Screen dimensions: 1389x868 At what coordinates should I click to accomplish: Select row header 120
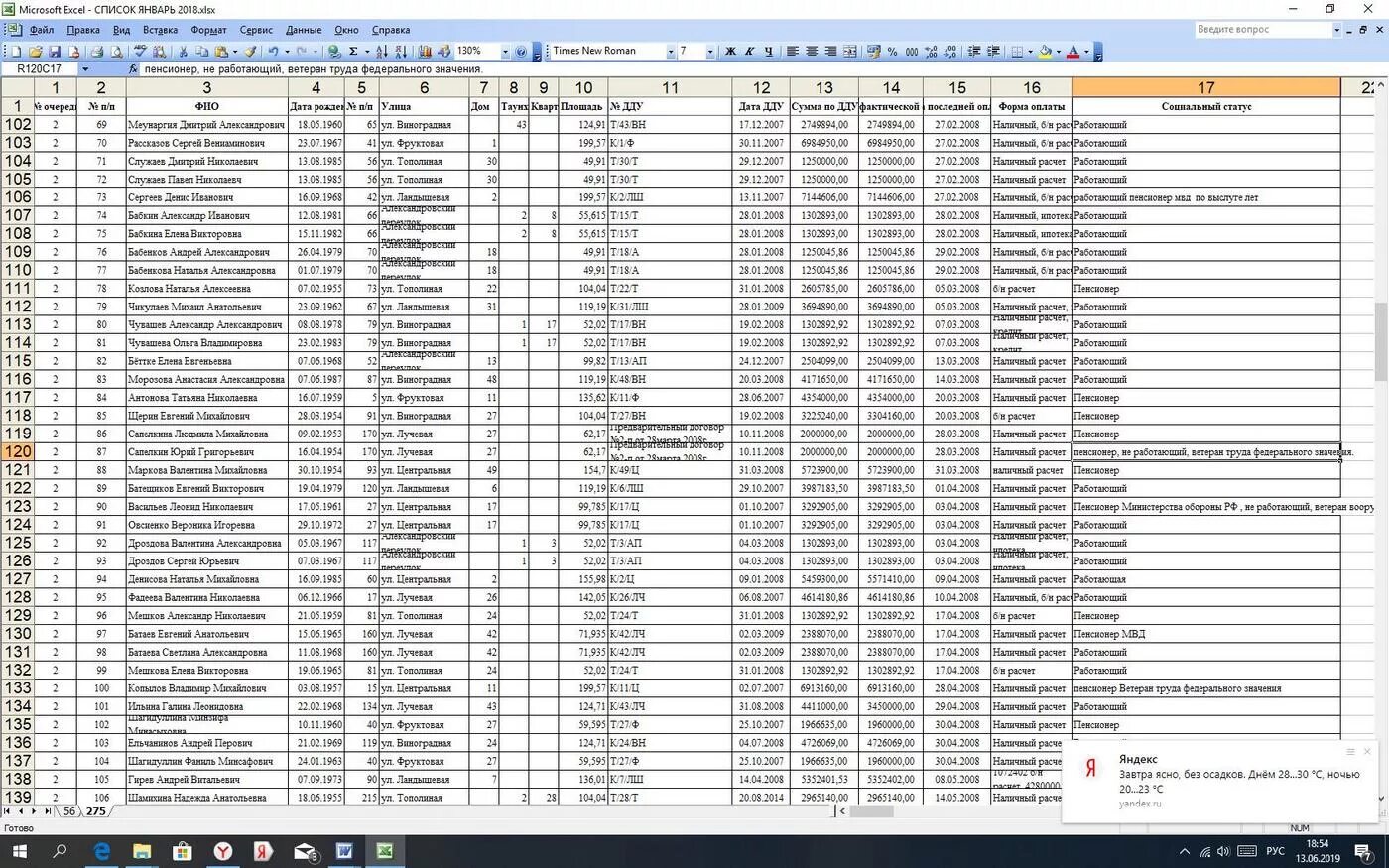coord(18,452)
